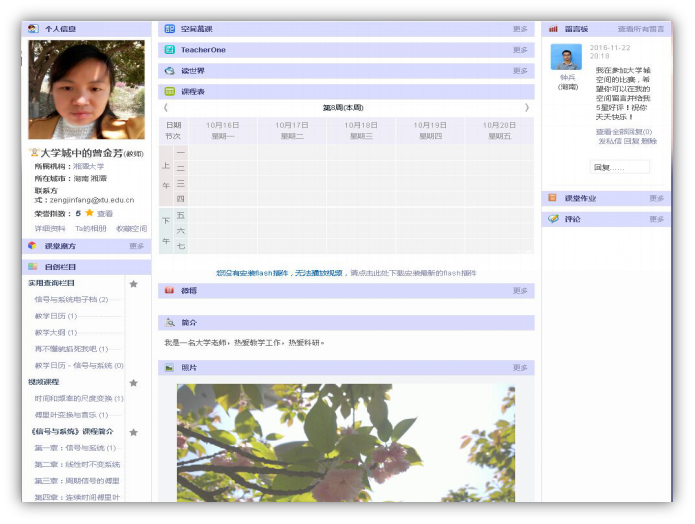Open 教学大纲 (1) entry
Image resolution: width=695 pixels, height=524 pixels.
coord(56,332)
